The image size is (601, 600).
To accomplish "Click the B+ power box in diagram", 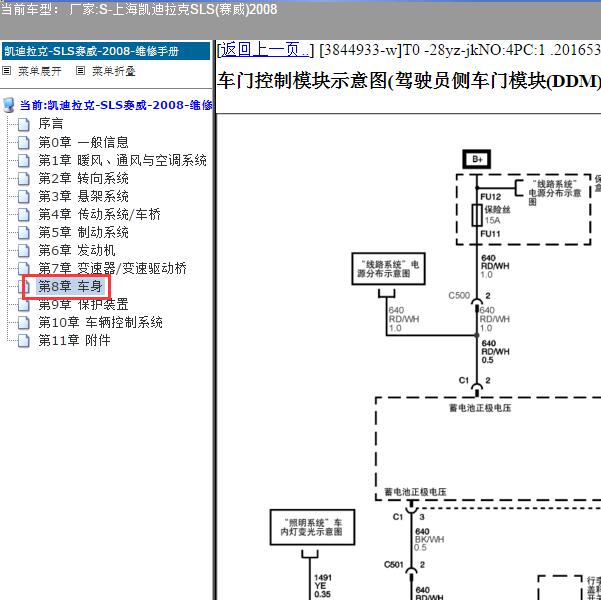I will tap(477, 159).
